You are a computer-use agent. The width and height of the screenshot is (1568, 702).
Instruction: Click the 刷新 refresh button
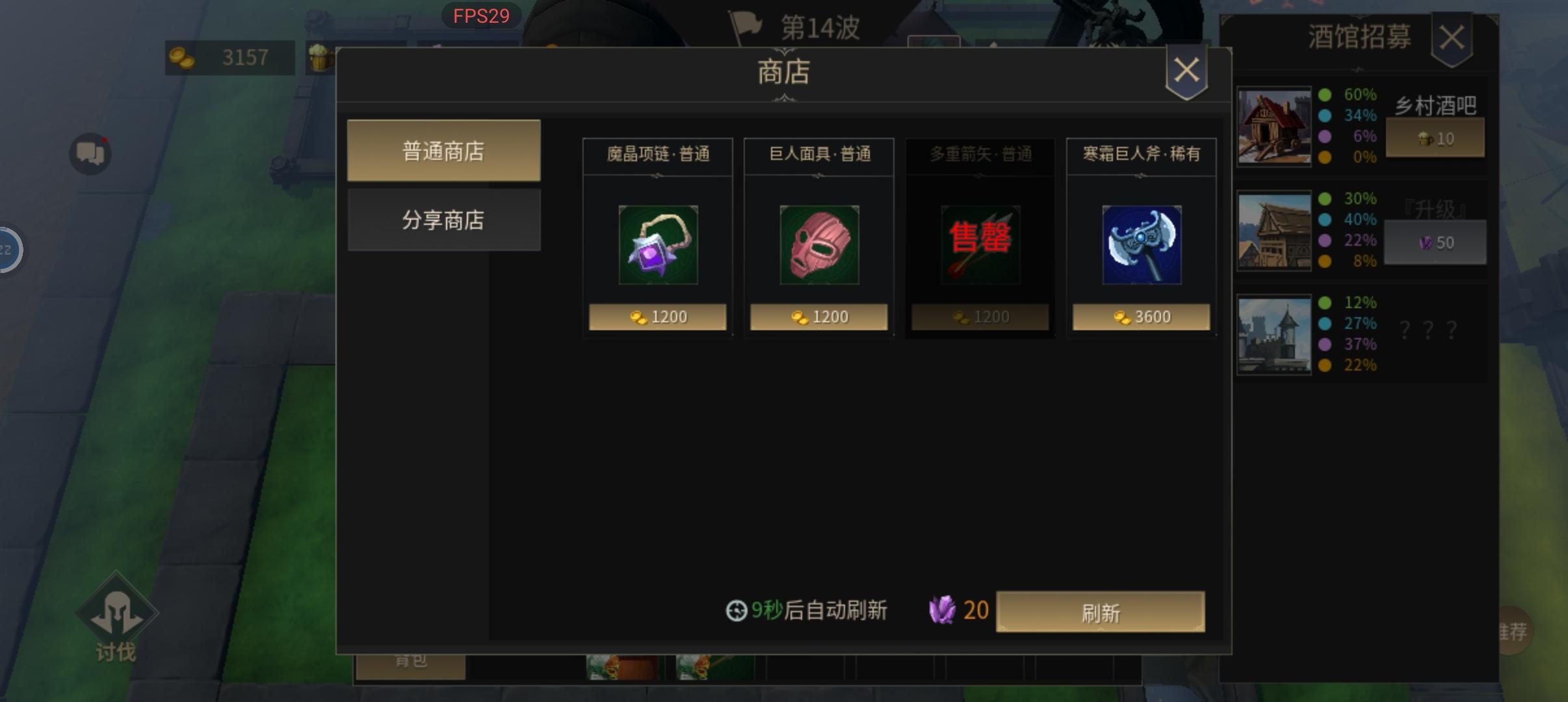(1101, 612)
